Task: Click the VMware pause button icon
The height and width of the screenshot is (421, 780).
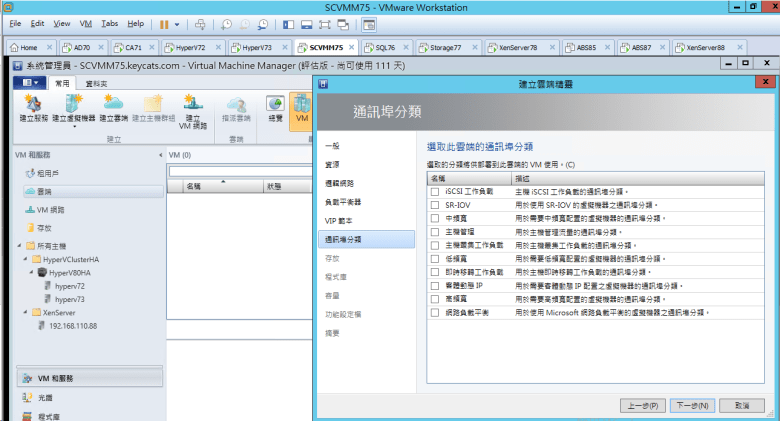Action: click(164, 23)
